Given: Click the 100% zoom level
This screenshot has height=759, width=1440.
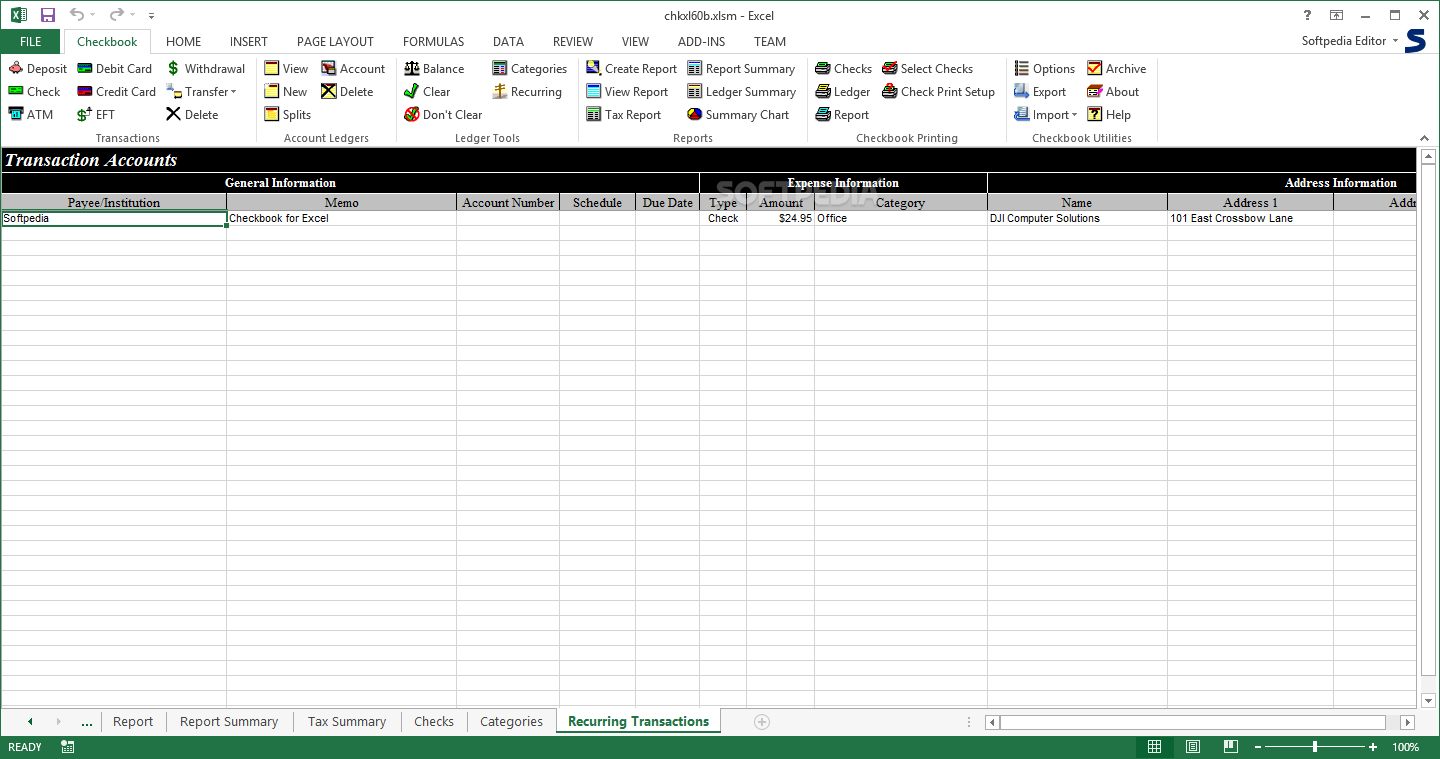Looking at the screenshot, I should point(1405,747).
